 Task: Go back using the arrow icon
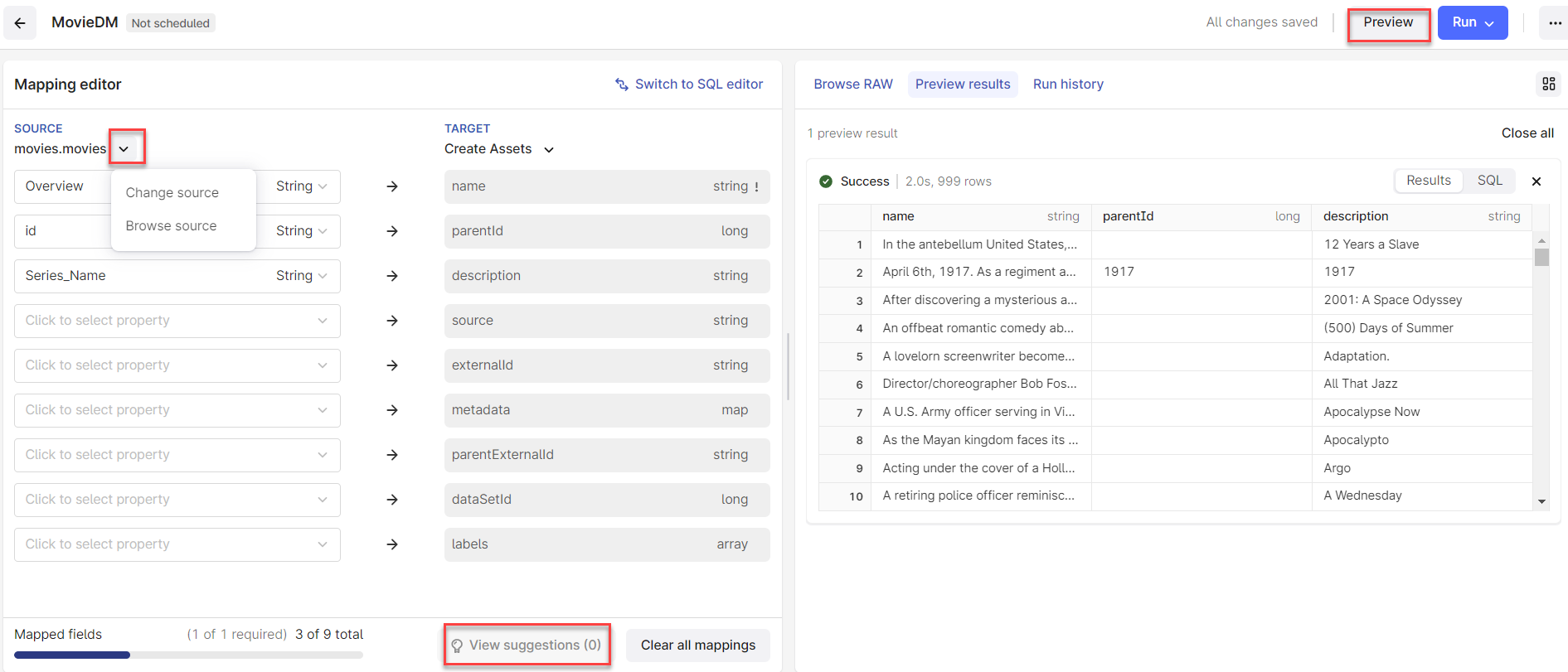[20, 23]
